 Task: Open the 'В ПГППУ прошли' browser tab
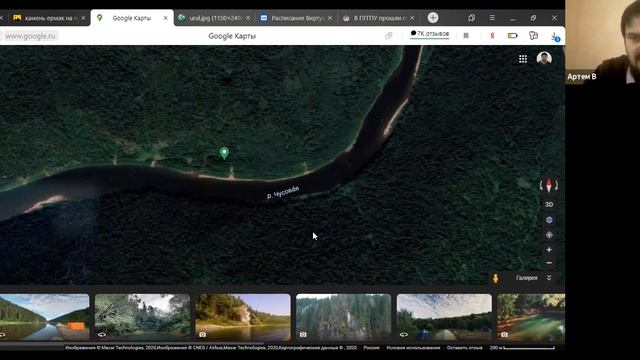click(379, 18)
